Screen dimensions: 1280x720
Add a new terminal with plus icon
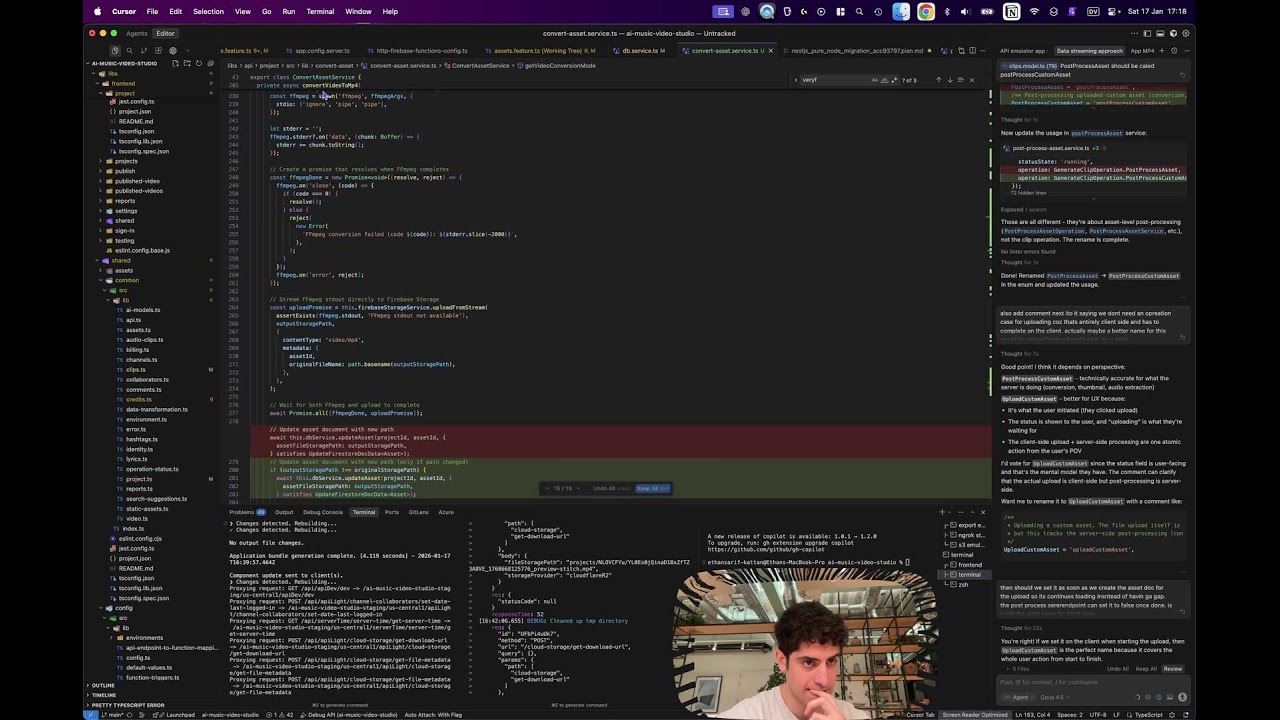(x=941, y=512)
